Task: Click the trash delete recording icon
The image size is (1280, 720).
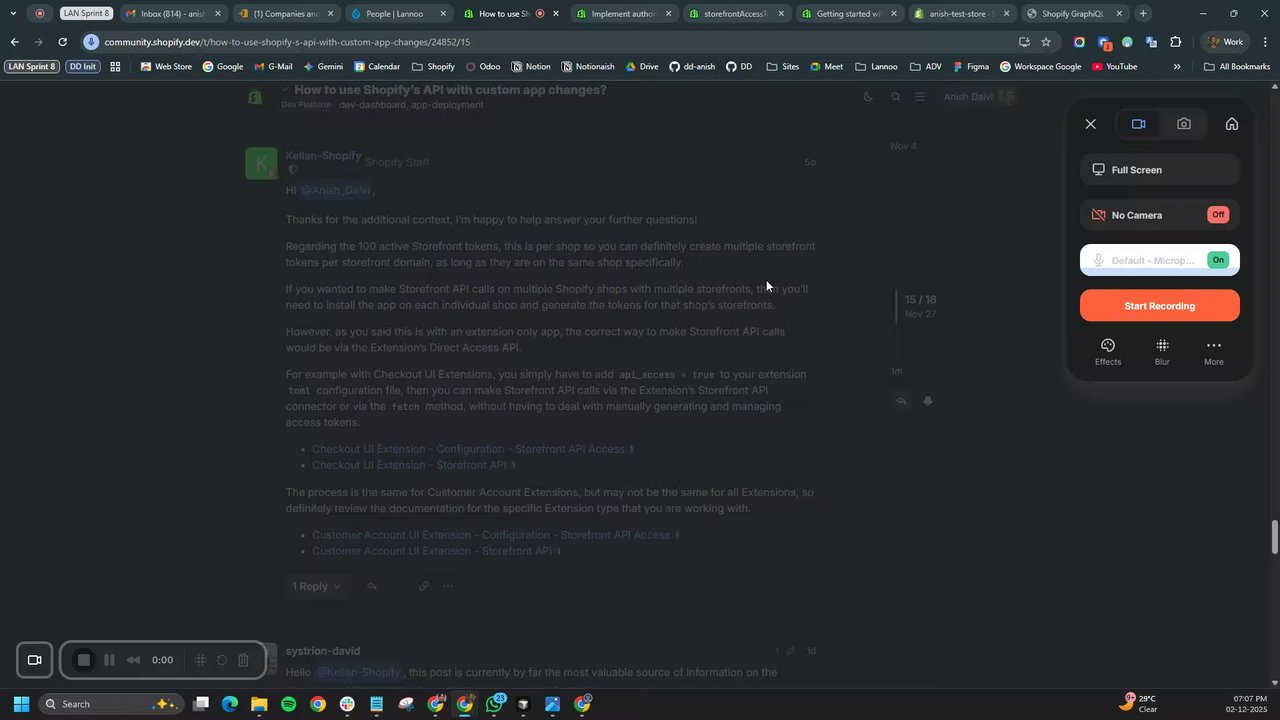Action: point(243,660)
